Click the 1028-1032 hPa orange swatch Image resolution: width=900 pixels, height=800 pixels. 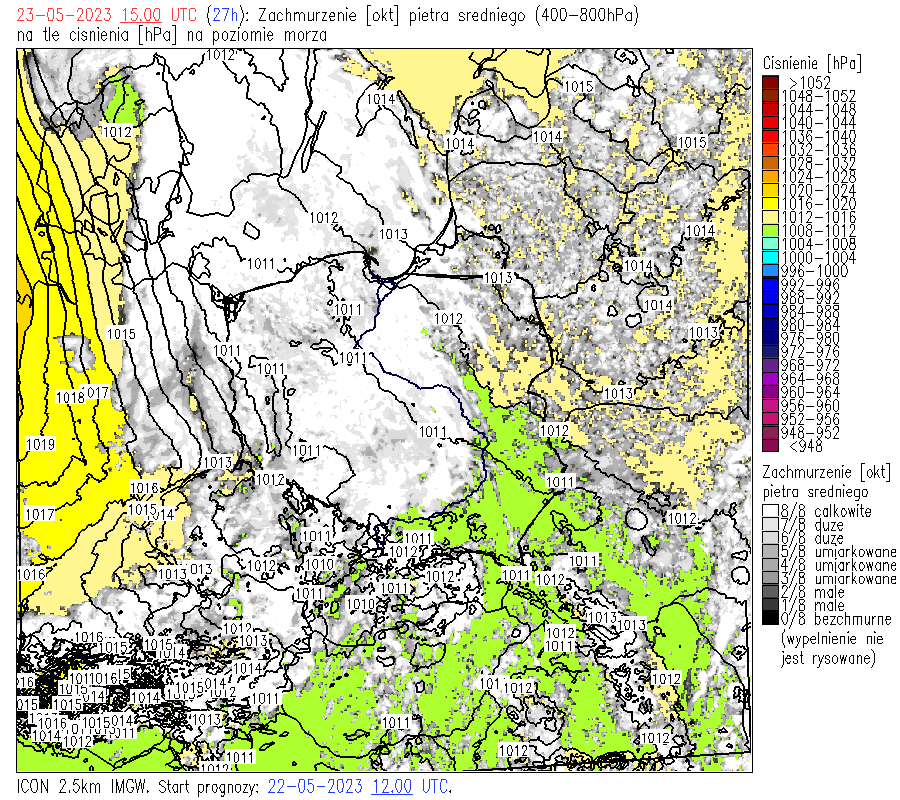point(770,163)
